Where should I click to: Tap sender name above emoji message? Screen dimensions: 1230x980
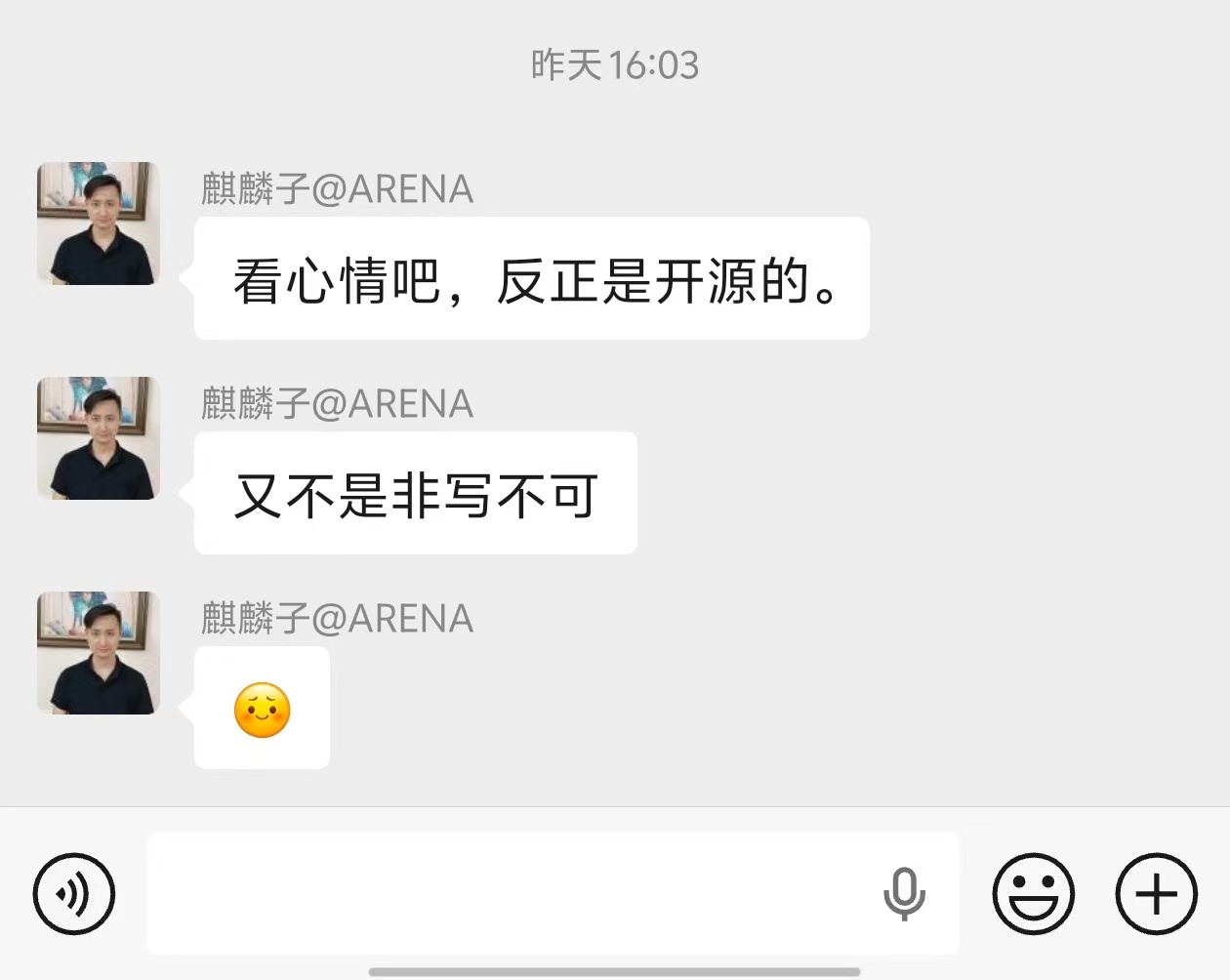point(338,618)
